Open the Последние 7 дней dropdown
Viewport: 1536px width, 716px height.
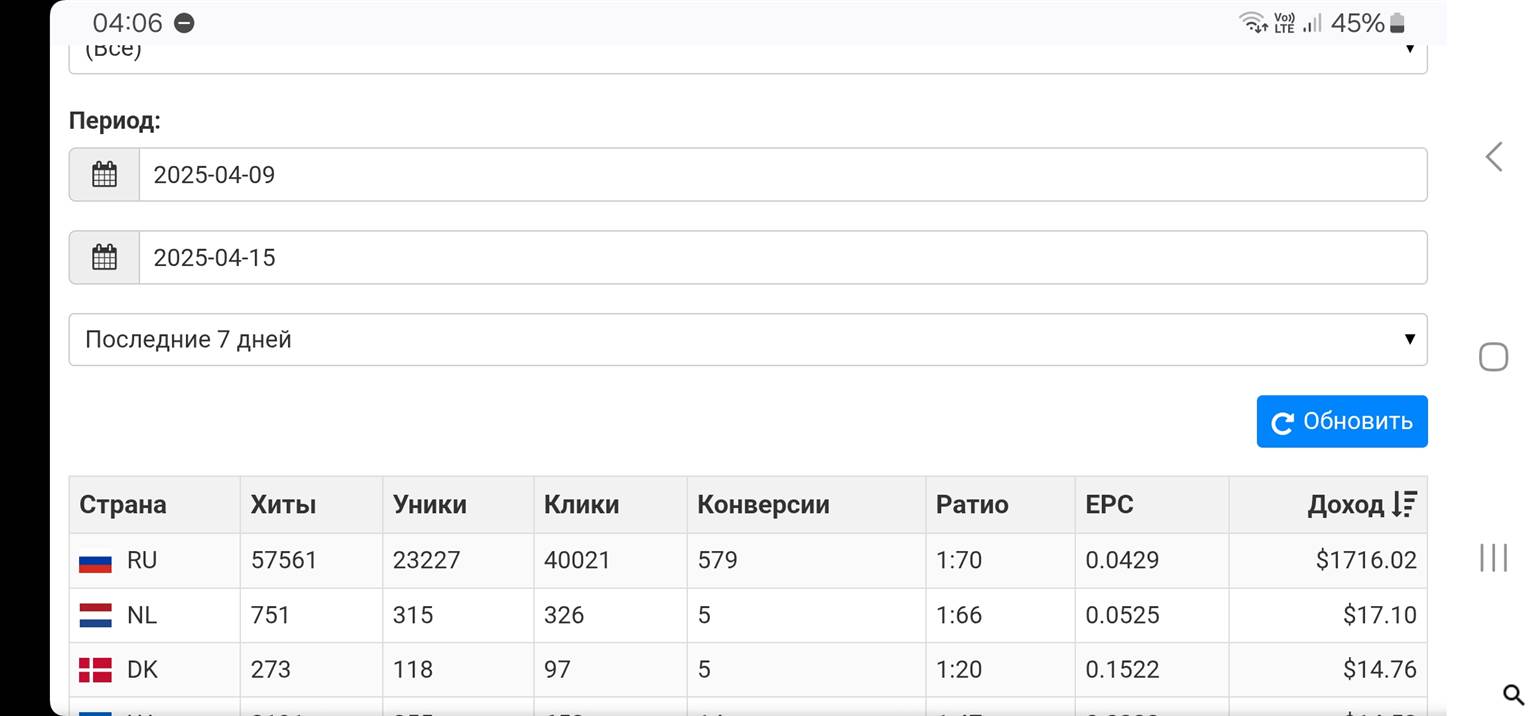(747, 340)
